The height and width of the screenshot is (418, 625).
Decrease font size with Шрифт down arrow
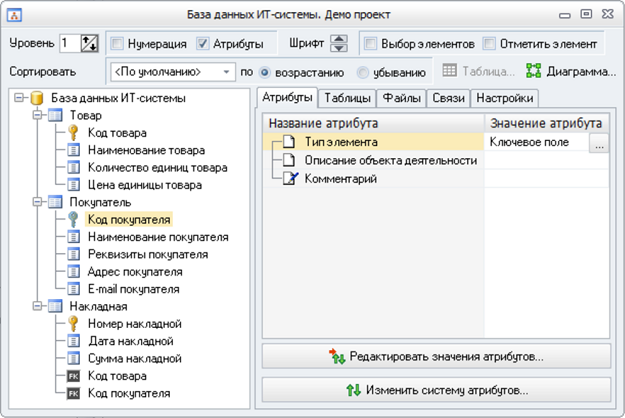tap(339, 48)
